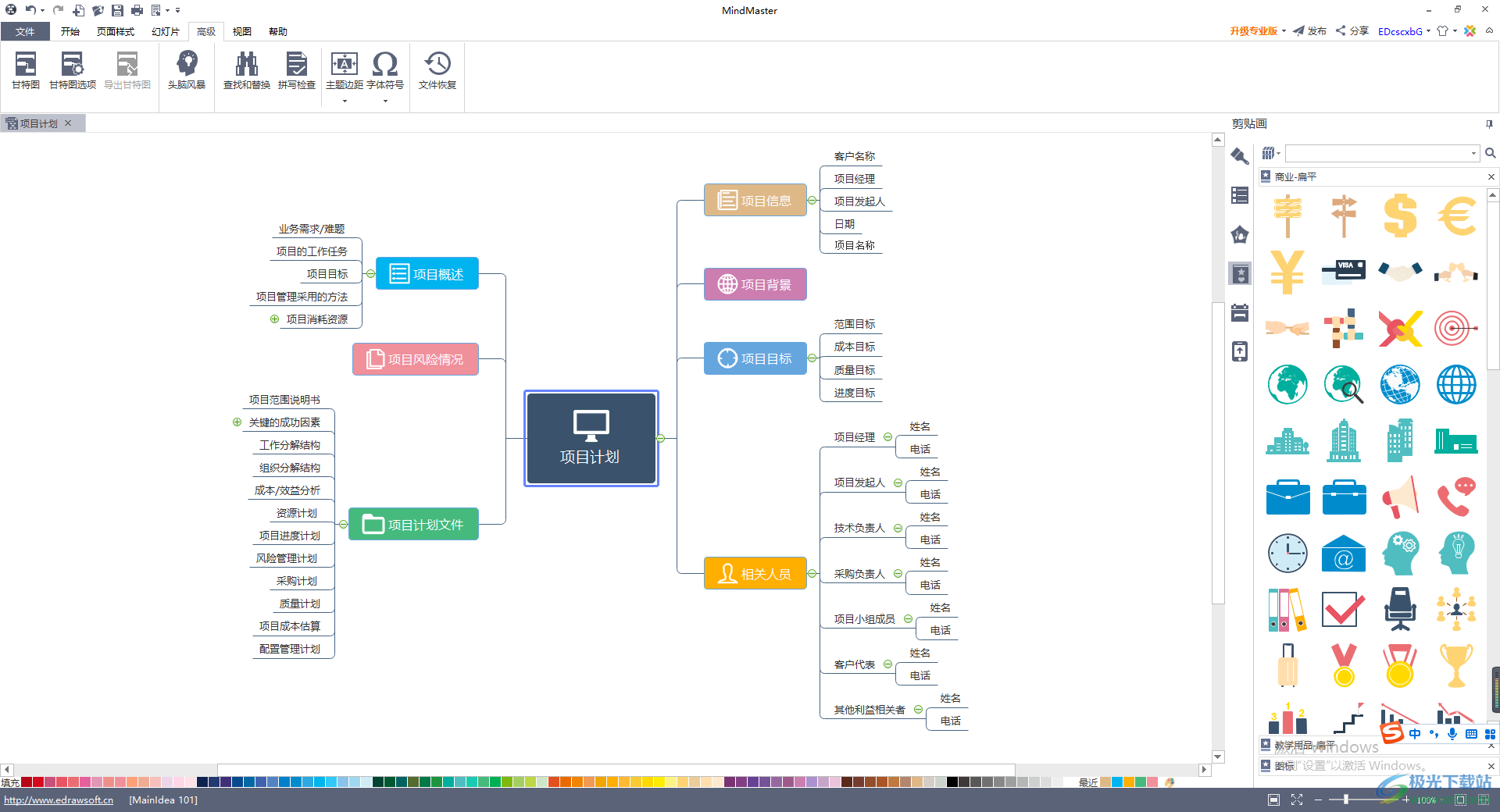Select the yen sign clipart
The width and height of the screenshot is (1500, 812).
[x=1287, y=272]
